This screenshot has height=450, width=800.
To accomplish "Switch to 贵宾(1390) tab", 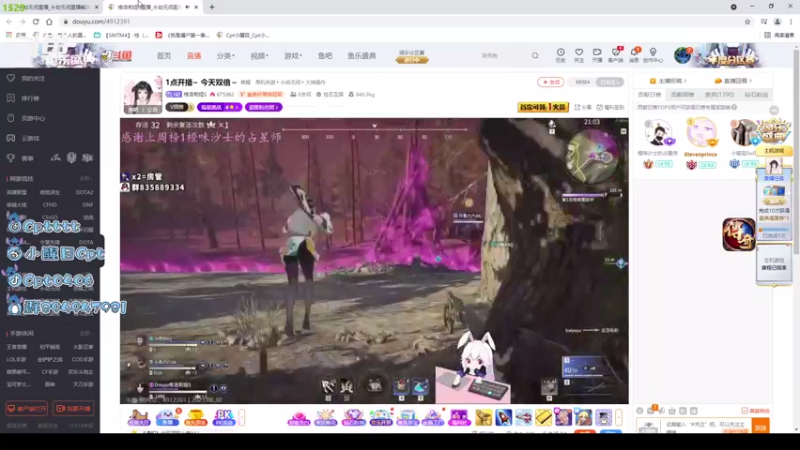I will [719, 94].
